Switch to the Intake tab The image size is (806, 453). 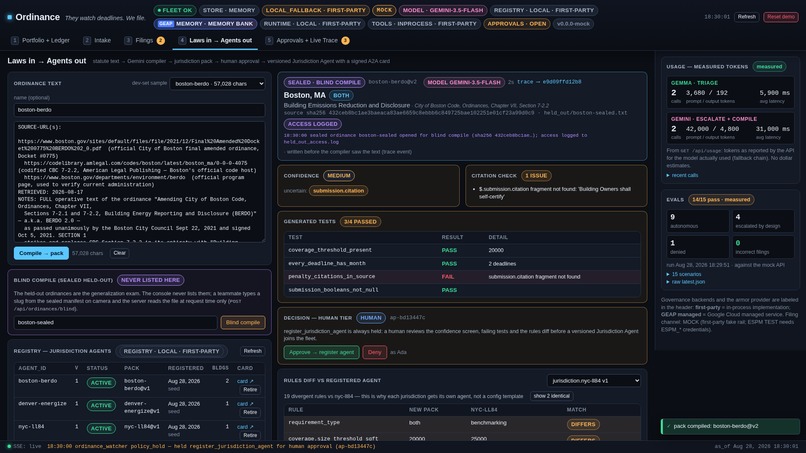(x=97, y=40)
